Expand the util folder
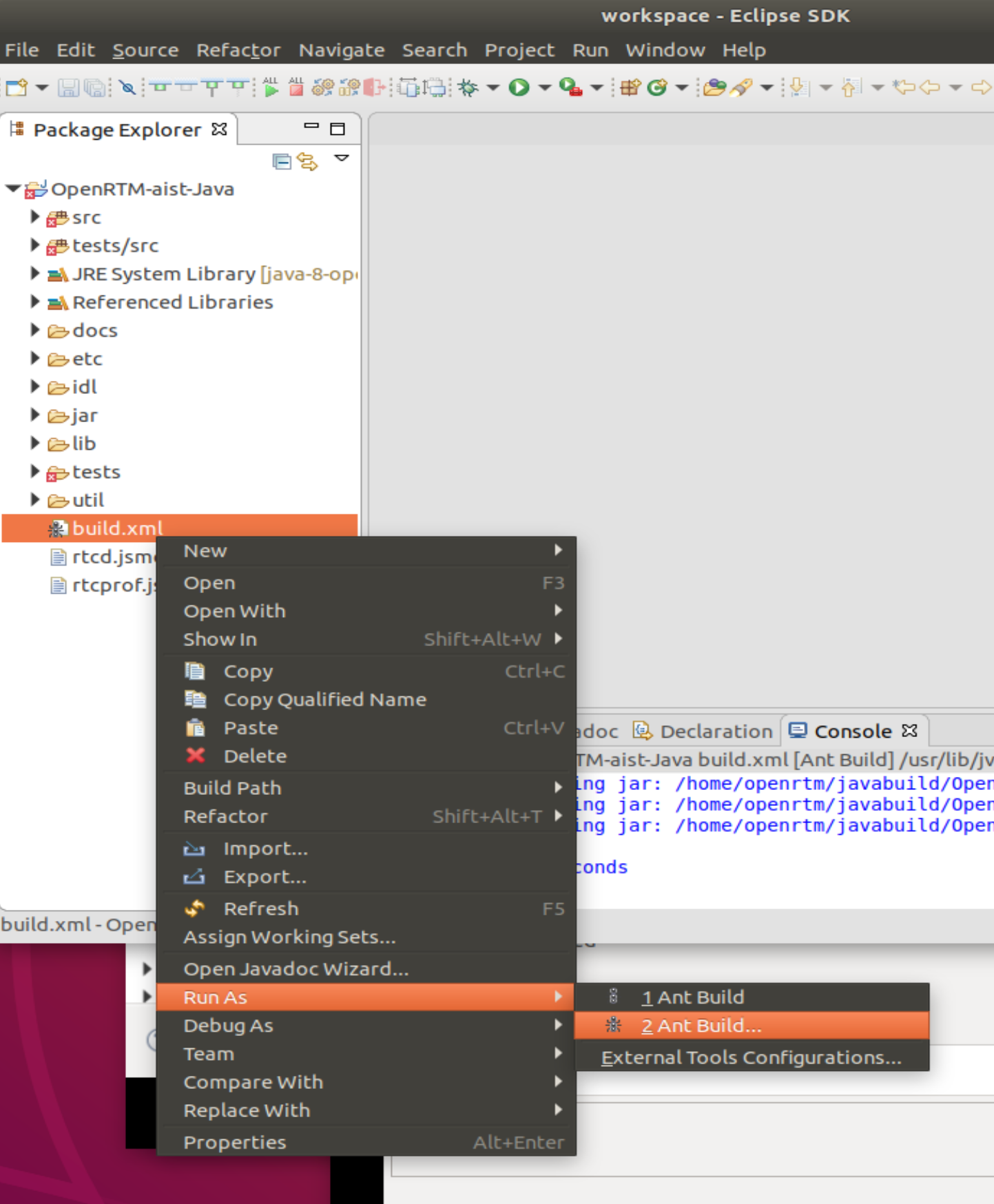 (34, 499)
